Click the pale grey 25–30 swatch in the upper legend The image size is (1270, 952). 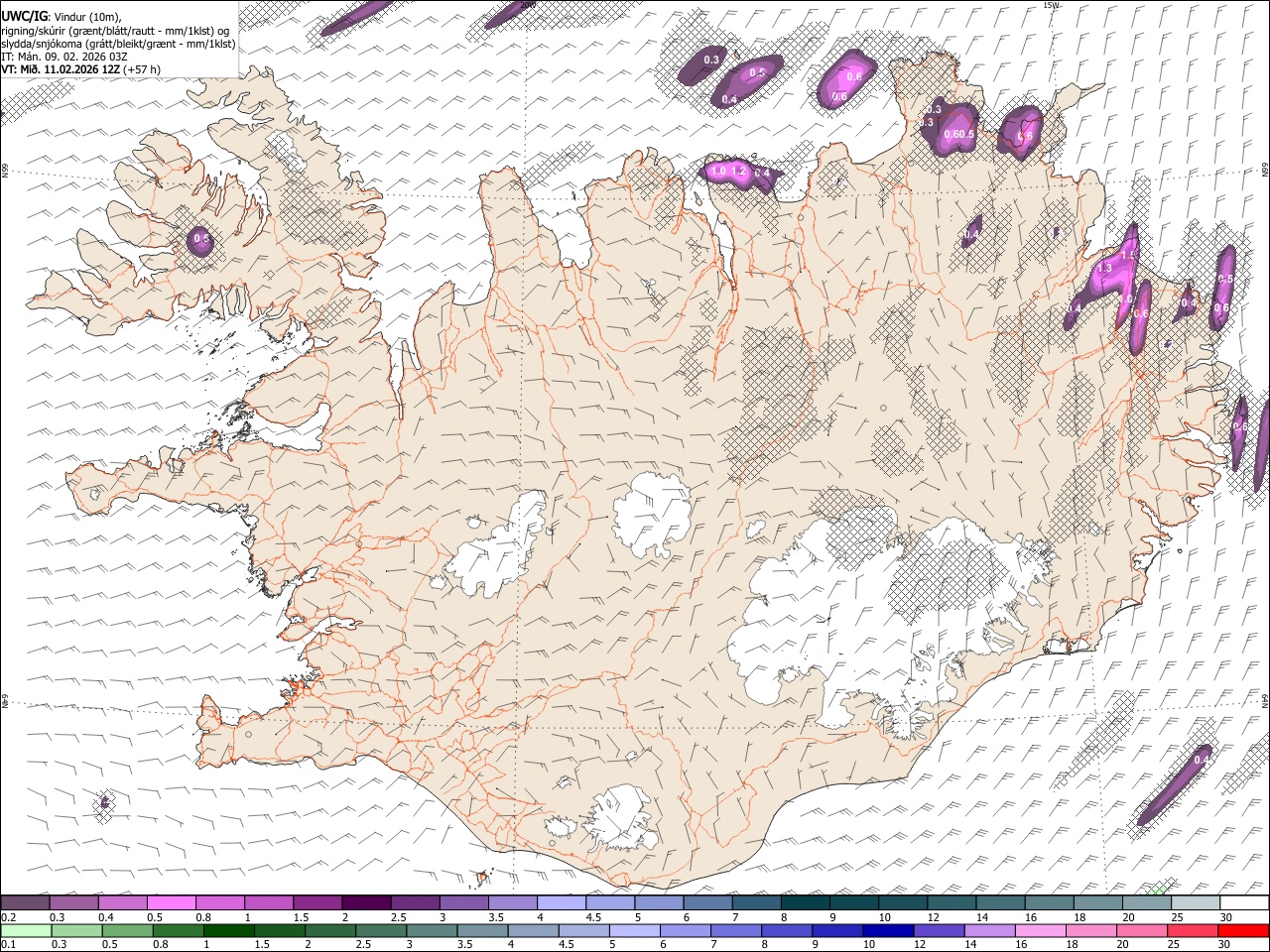click(x=1195, y=902)
